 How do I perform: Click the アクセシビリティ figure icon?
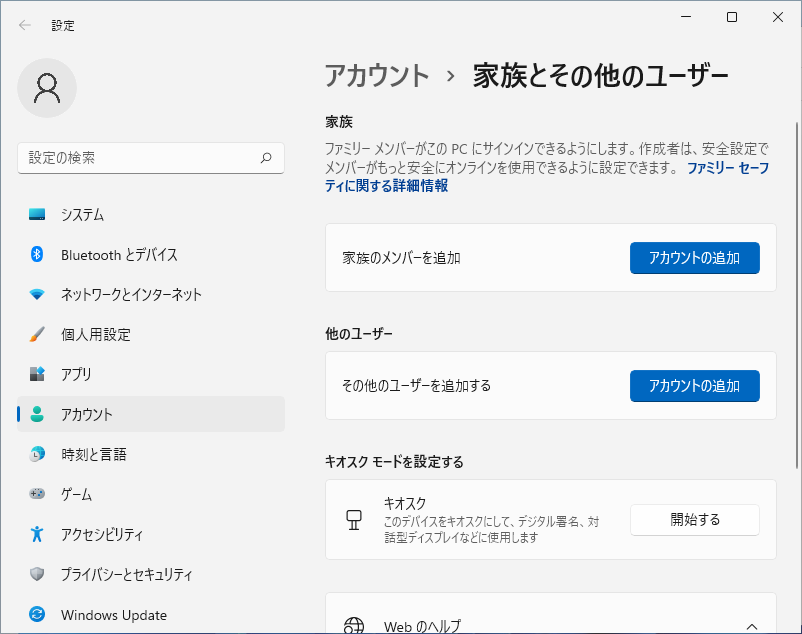coord(37,534)
